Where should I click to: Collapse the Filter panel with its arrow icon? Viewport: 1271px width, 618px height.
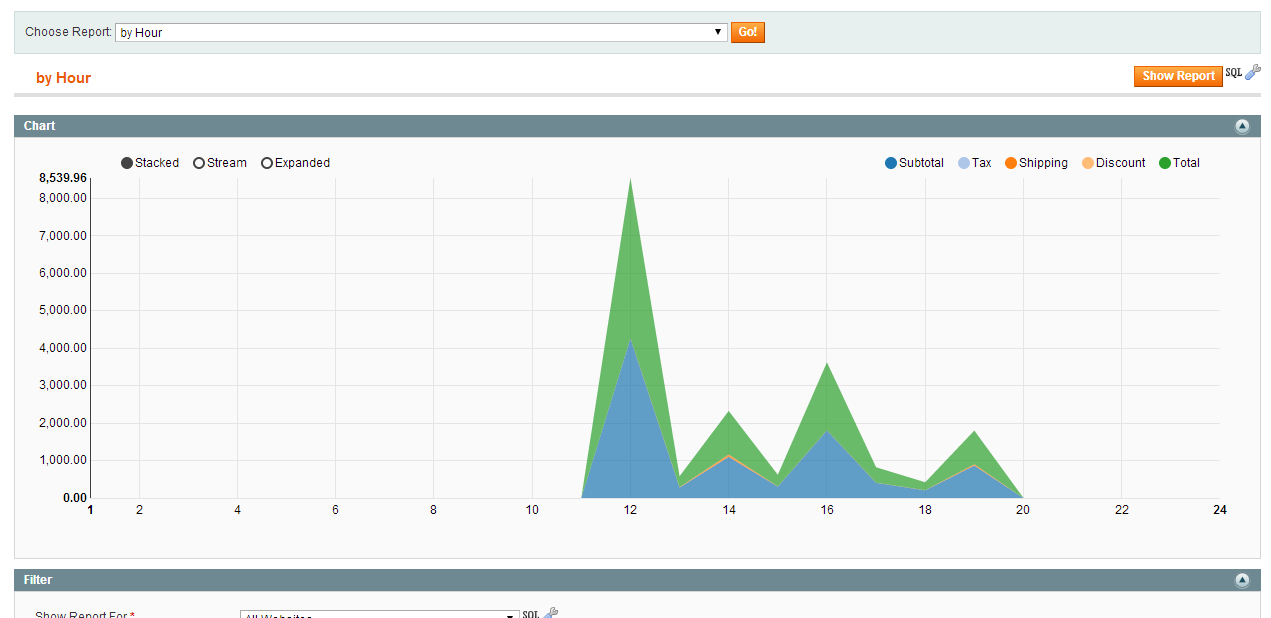click(x=1242, y=580)
